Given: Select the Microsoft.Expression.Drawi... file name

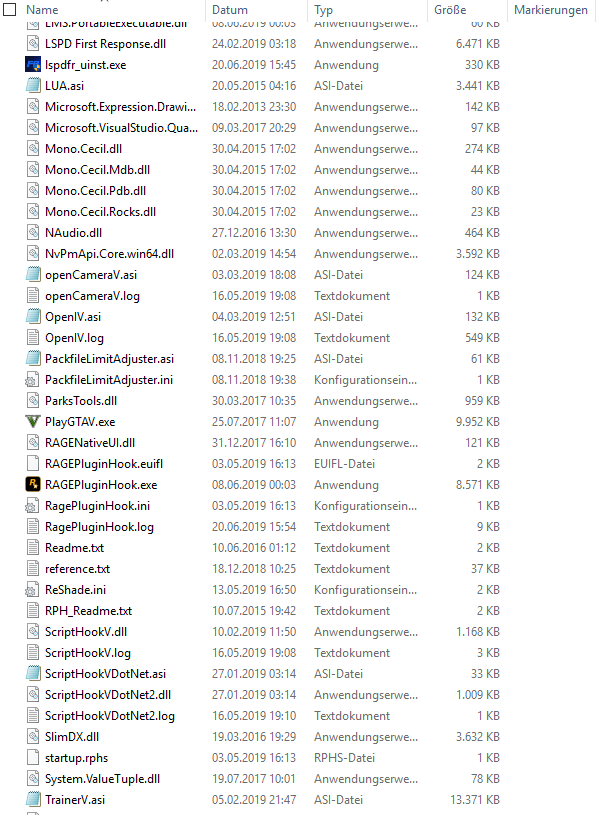Looking at the screenshot, I should 121,107.
